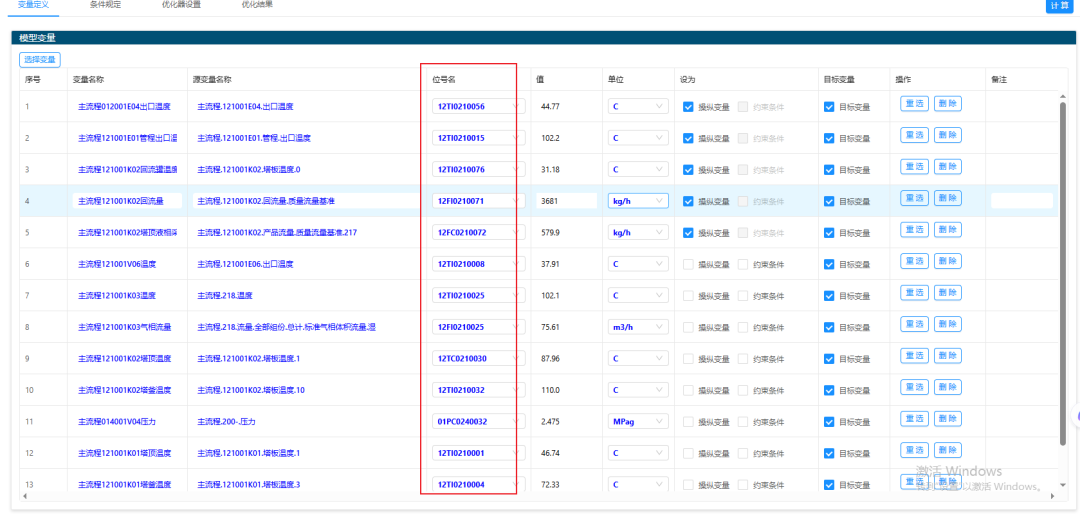Image resolution: width=1080 pixels, height=517 pixels.
Task: Click the 主流程121001K02回流量 name field
Action: click(x=127, y=201)
